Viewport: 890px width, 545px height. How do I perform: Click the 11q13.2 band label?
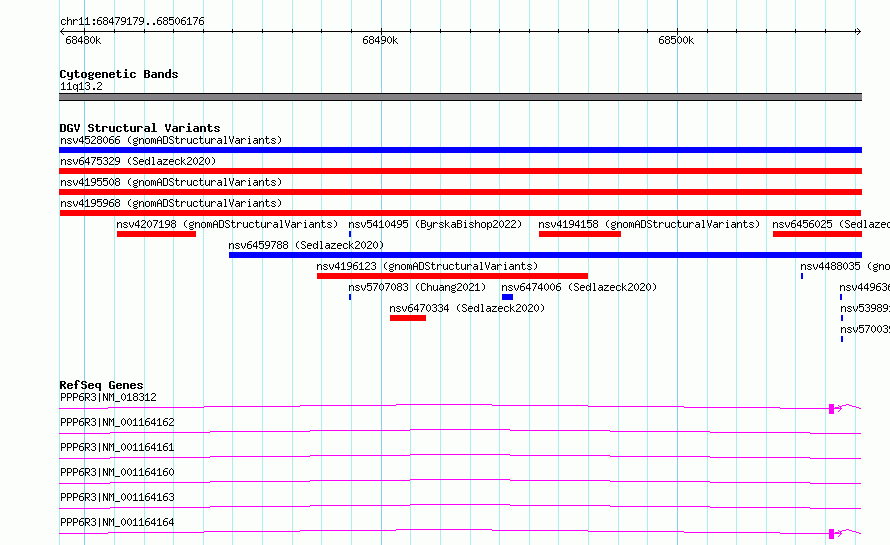point(81,86)
